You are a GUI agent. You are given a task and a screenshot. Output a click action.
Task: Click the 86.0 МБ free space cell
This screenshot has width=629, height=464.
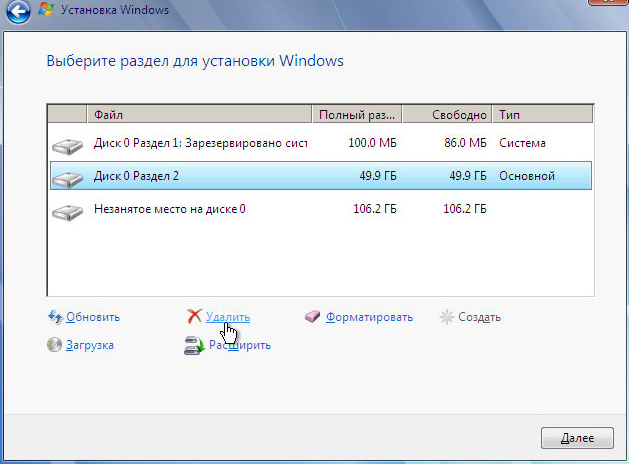click(465, 143)
